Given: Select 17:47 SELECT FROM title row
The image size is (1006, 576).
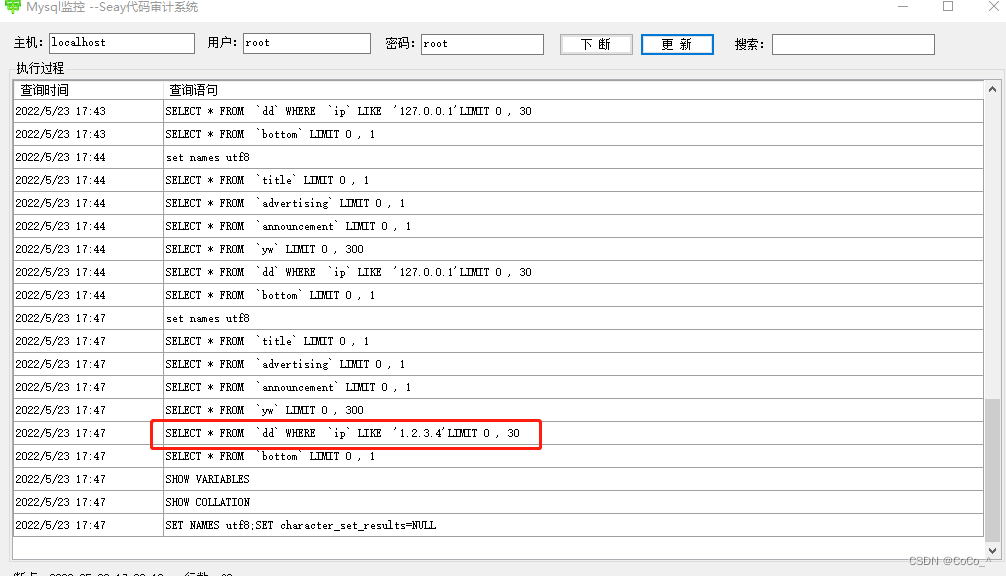Looking at the screenshot, I should 499,341.
